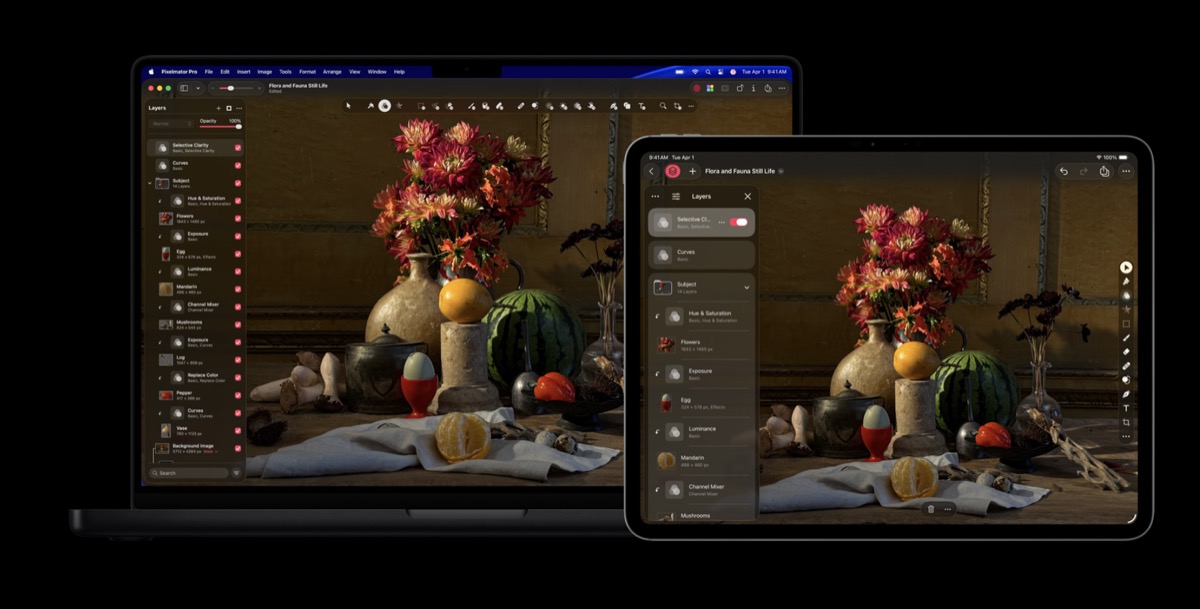Collapse the Subject group on iPad
Screen dimensions: 1200x609
click(746, 287)
